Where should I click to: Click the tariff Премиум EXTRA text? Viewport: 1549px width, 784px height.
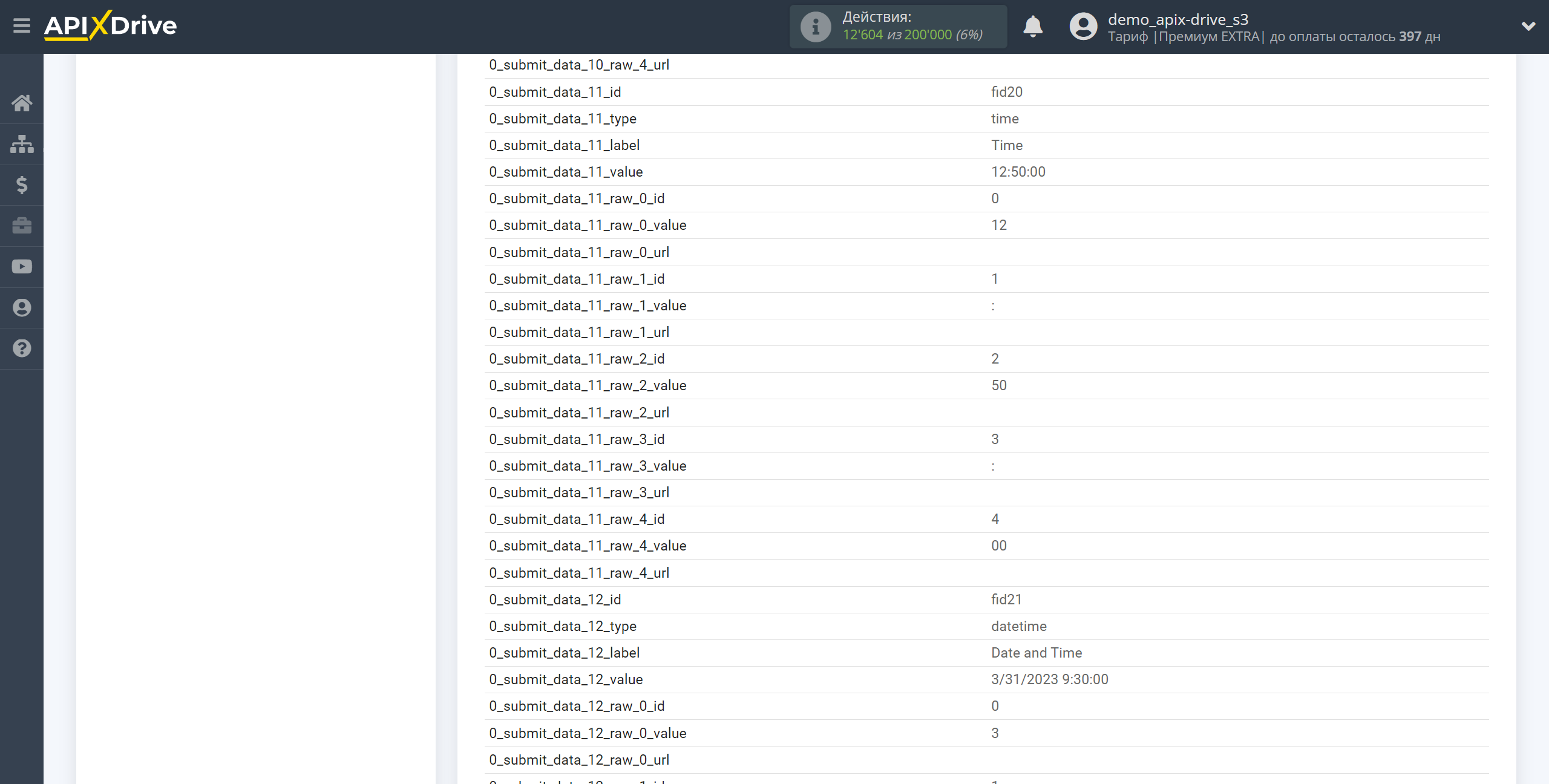coord(1209,36)
